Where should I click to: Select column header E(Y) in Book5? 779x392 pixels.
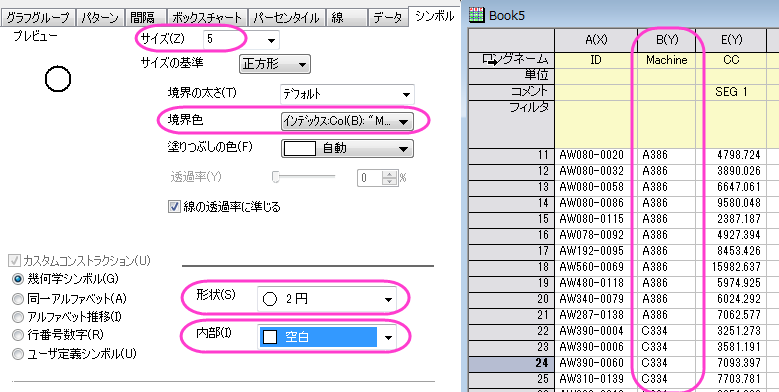731,40
